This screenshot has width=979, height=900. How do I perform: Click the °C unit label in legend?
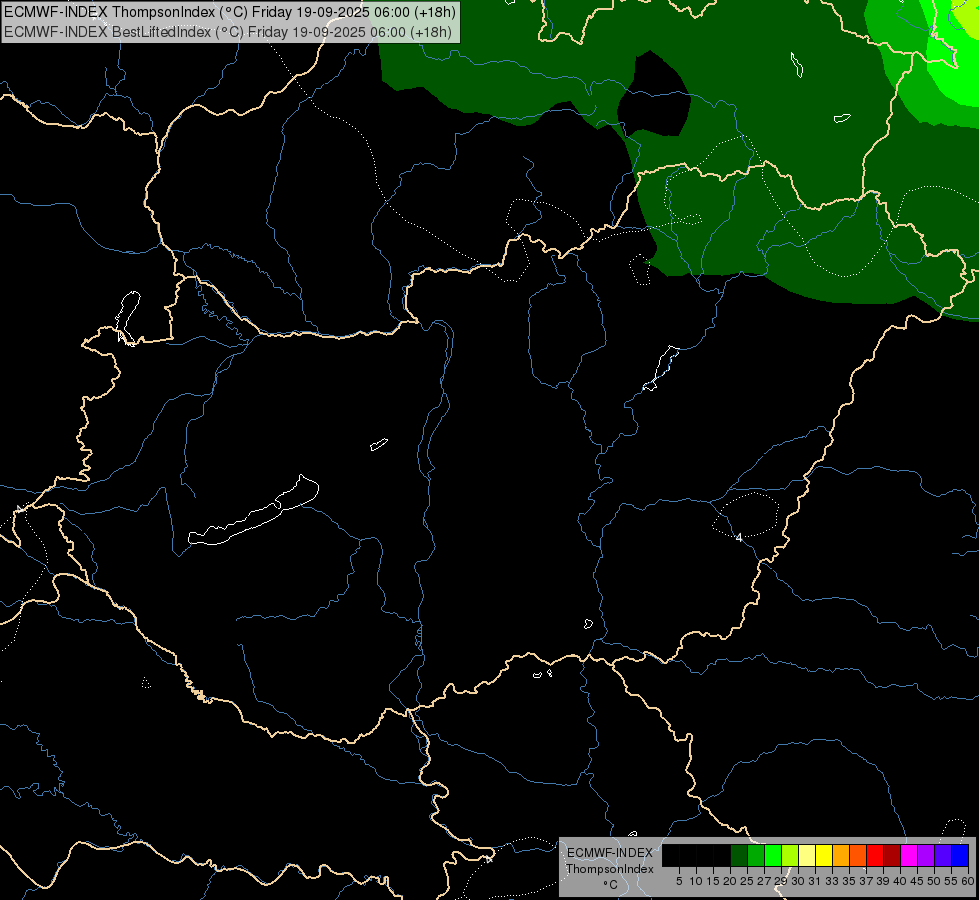(611, 885)
